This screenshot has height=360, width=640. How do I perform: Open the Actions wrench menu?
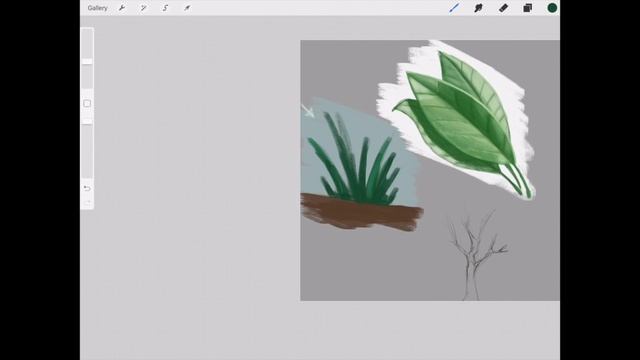point(122,8)
